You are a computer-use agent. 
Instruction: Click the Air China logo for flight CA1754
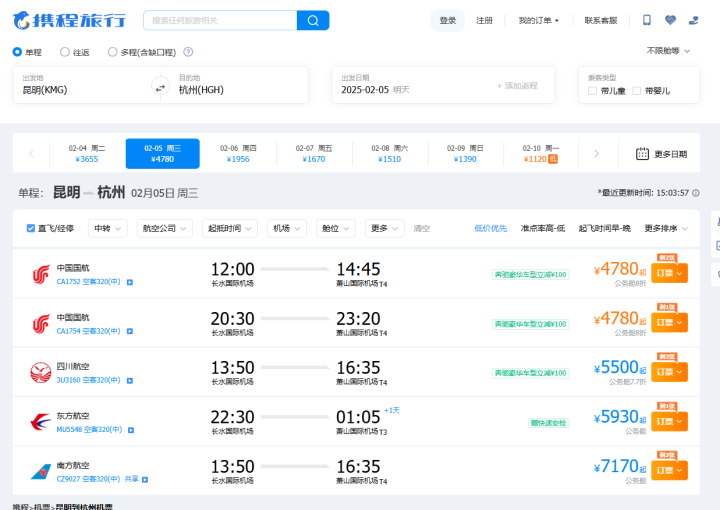[x=41, y=324]
